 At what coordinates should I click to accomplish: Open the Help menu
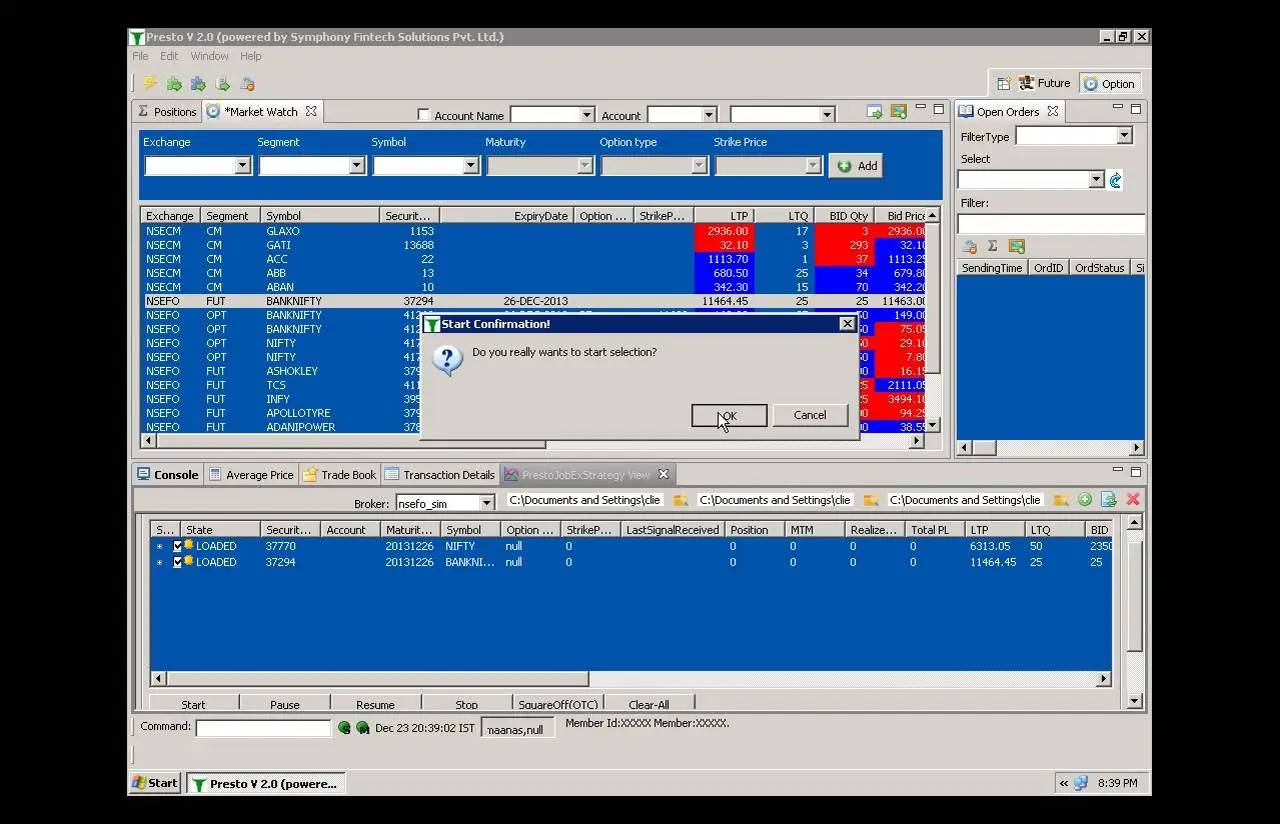pos(250,56)
